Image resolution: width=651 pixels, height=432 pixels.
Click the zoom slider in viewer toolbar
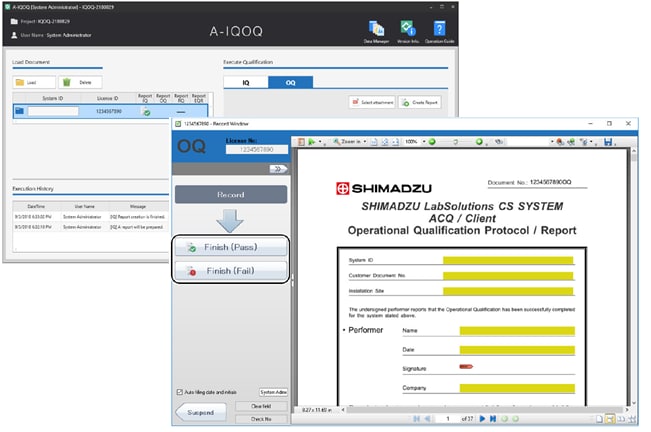[x=455, y=142]
